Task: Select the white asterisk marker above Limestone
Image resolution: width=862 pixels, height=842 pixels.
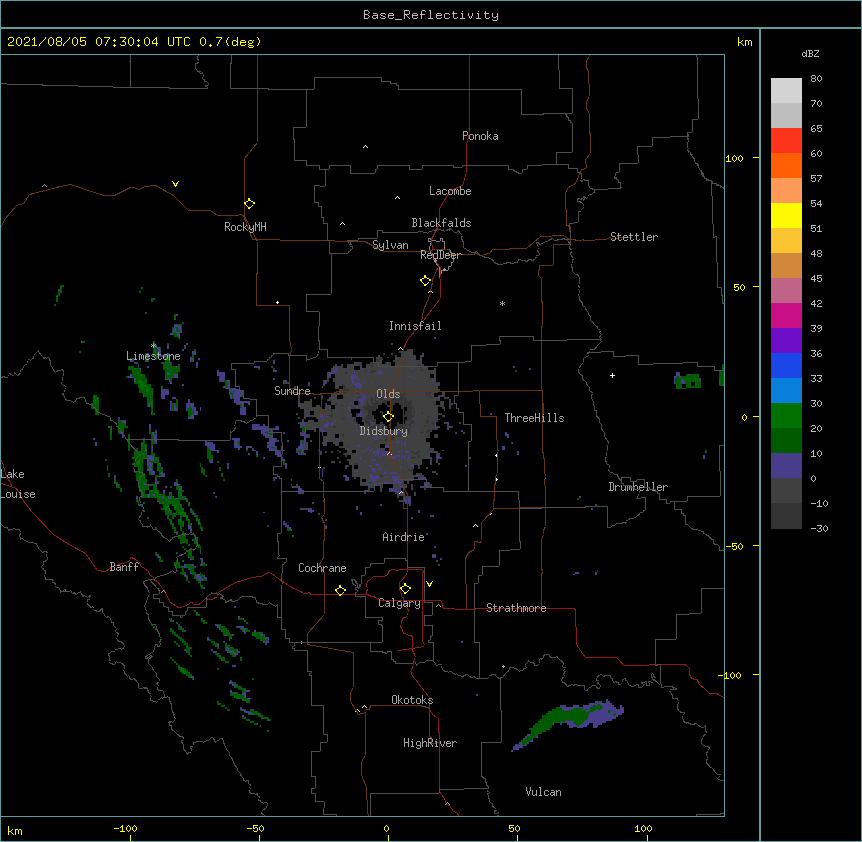Action: [x=154, y=345]
